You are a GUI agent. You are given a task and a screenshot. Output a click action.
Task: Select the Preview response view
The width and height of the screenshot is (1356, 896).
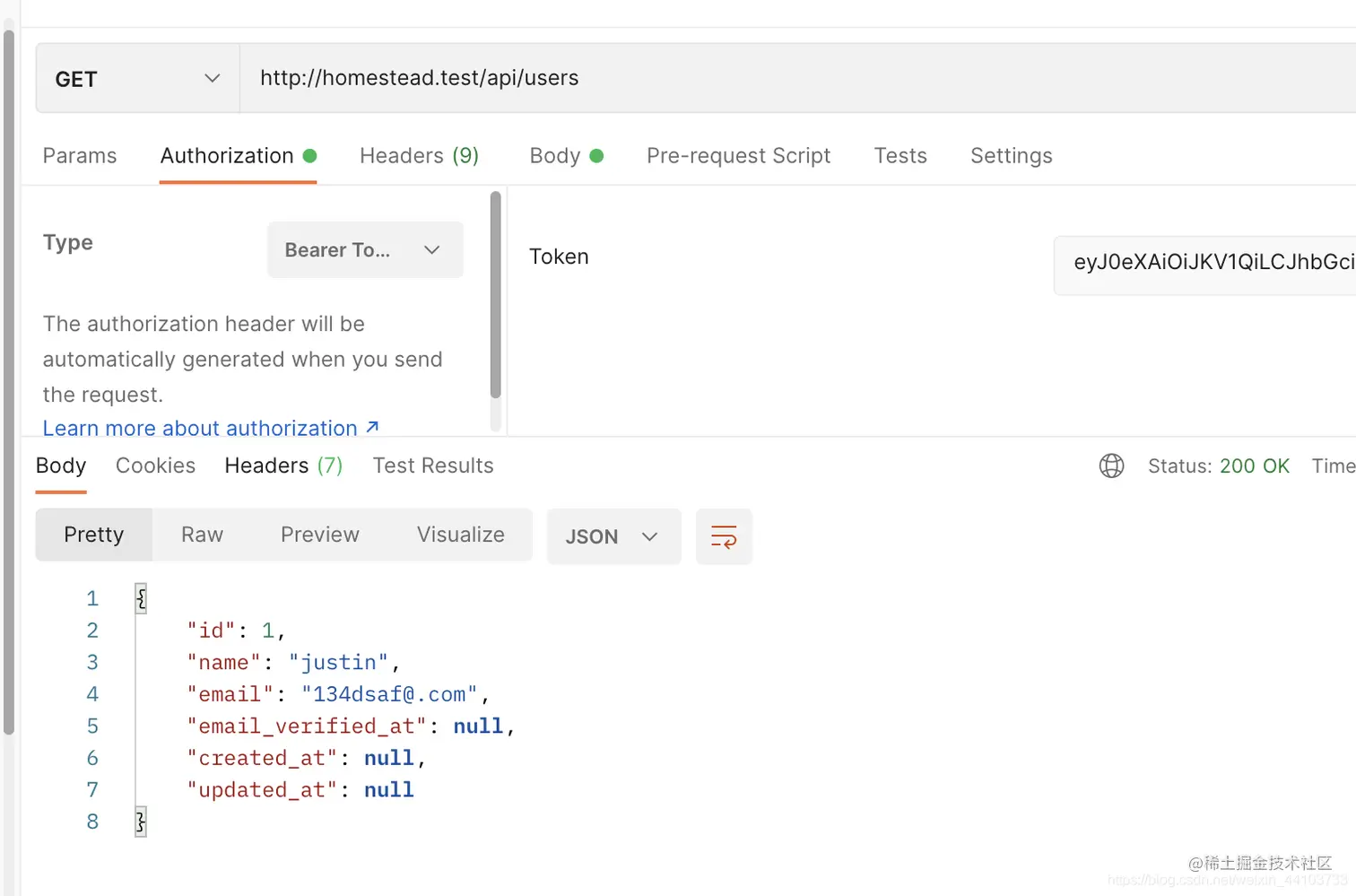click(319, 535)
